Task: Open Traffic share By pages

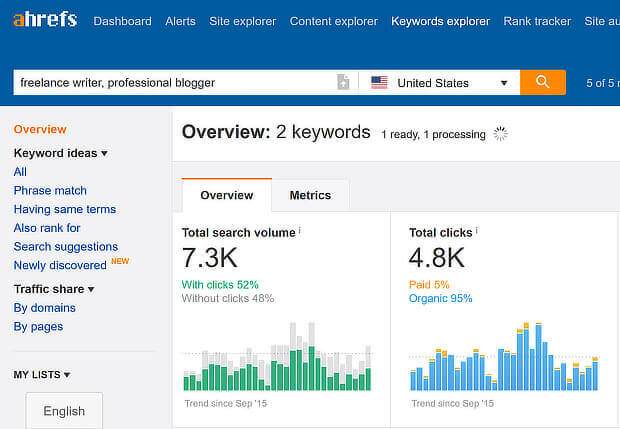Action: 38,327
